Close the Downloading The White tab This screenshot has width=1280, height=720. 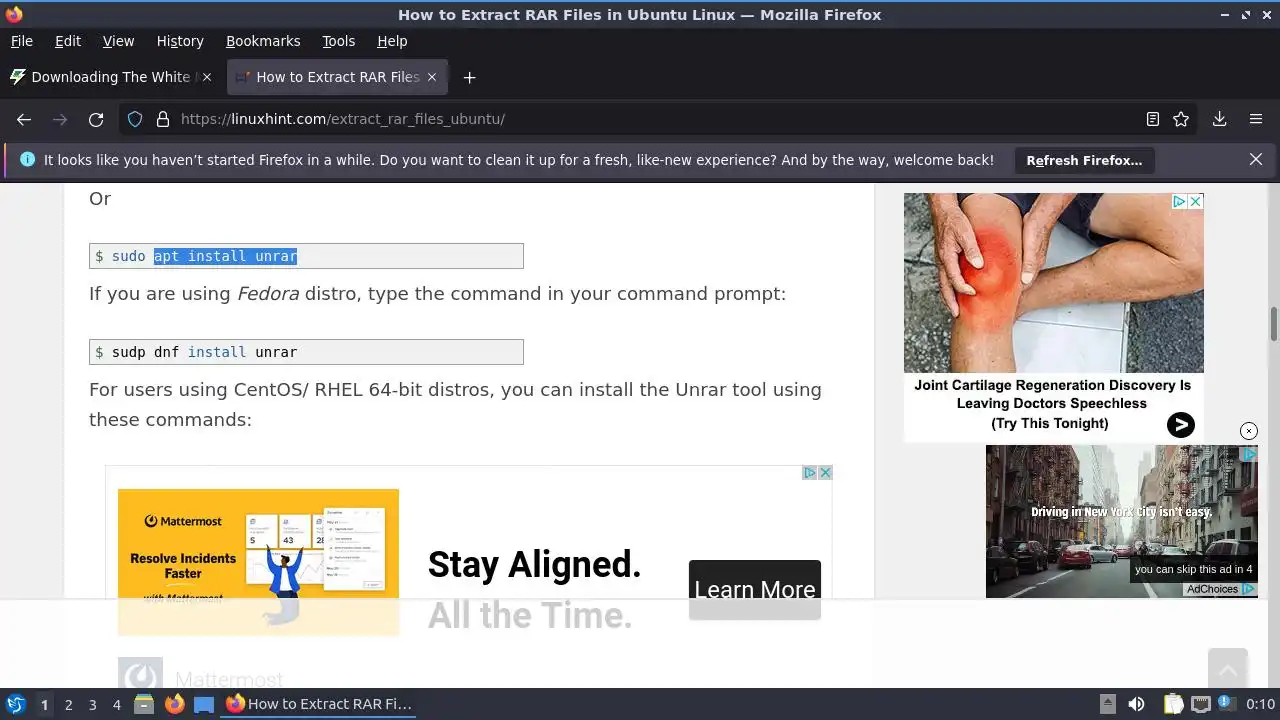207,77
